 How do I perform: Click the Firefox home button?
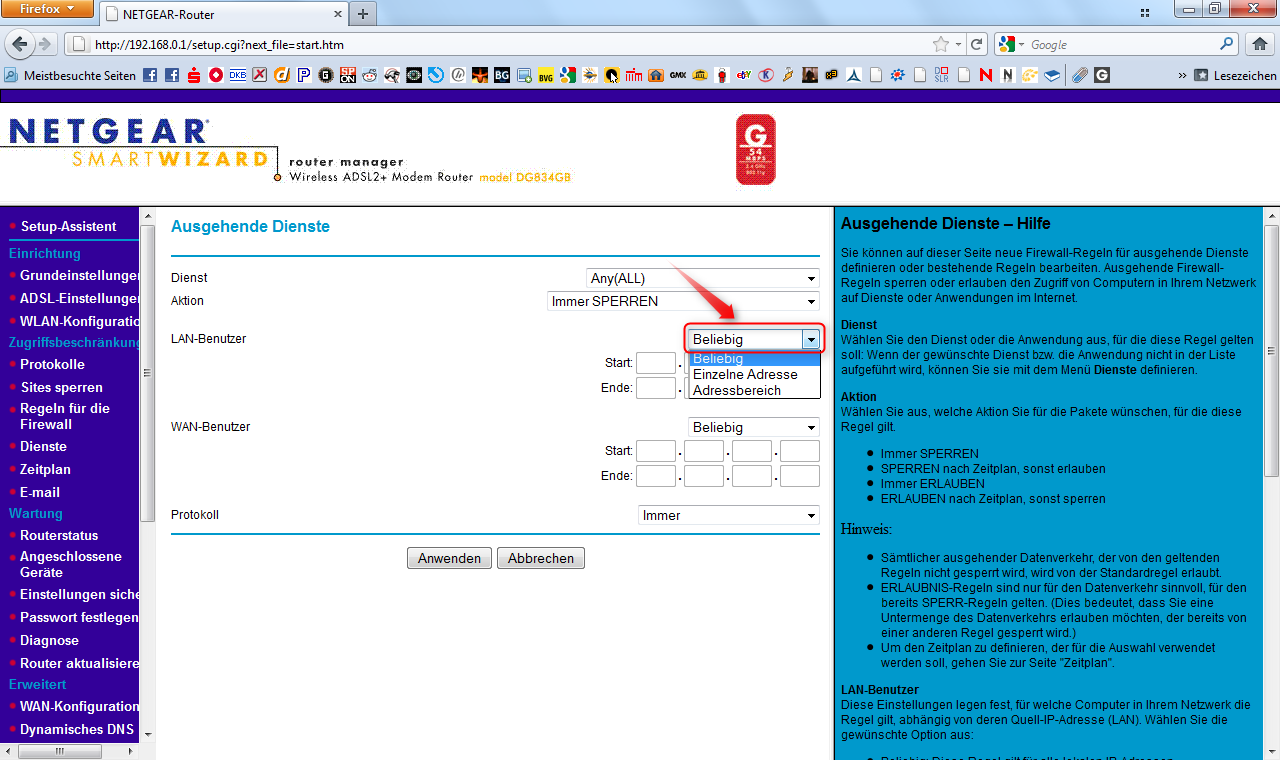1261,44
